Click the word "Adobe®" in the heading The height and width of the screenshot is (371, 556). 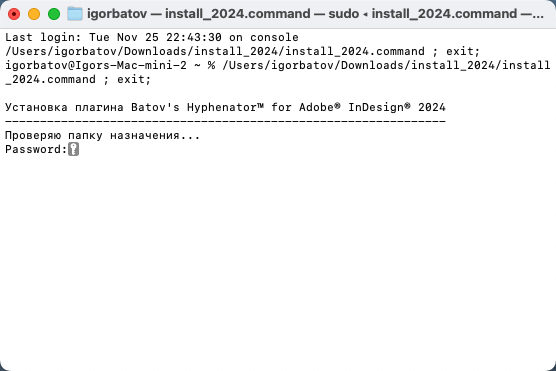coord(320,107)
